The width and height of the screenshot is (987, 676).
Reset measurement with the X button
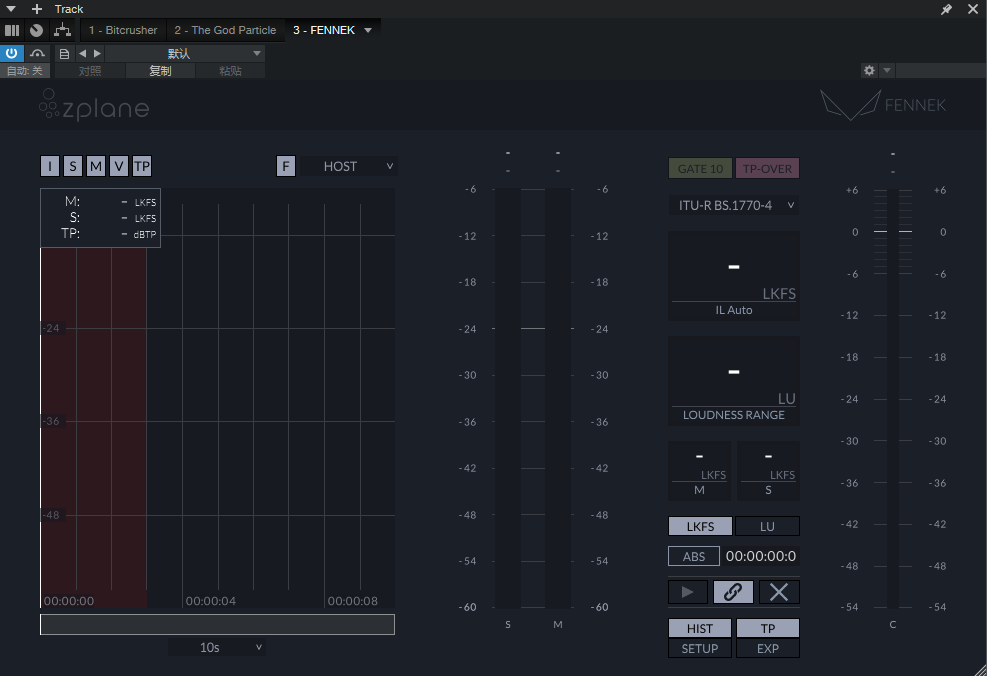[779, 592]
